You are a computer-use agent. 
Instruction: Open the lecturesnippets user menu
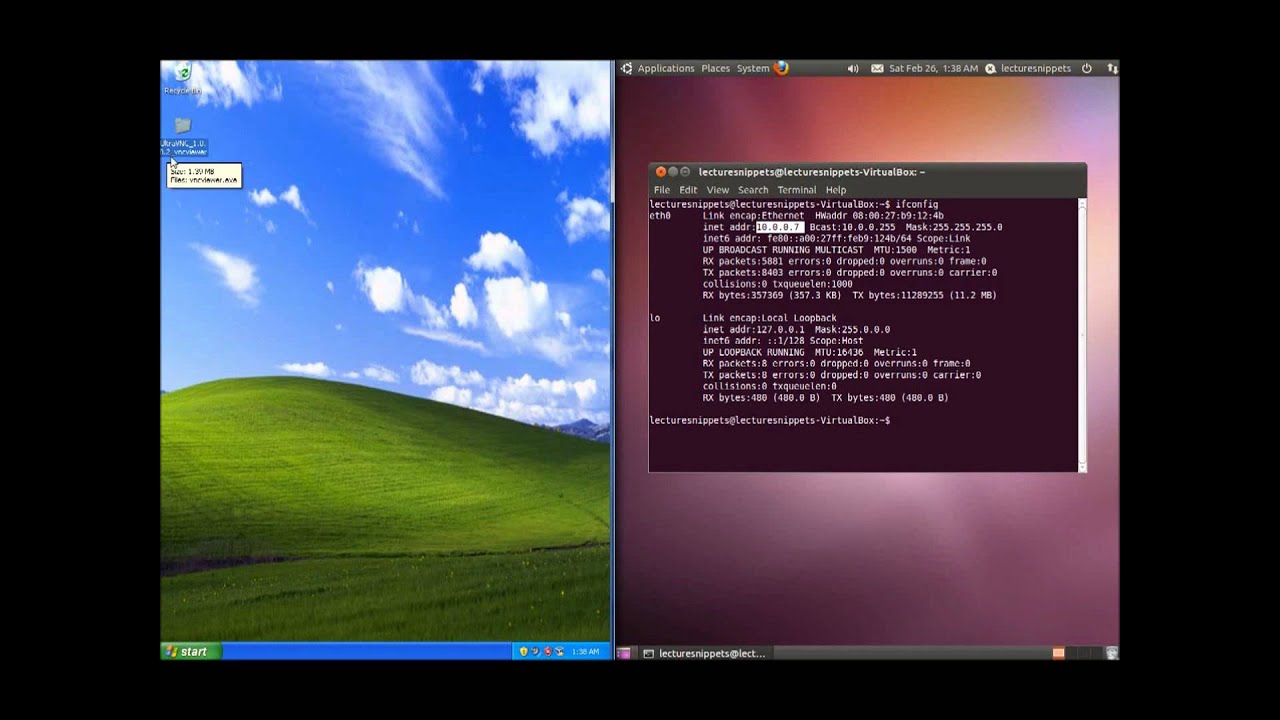coord(1028,68)
